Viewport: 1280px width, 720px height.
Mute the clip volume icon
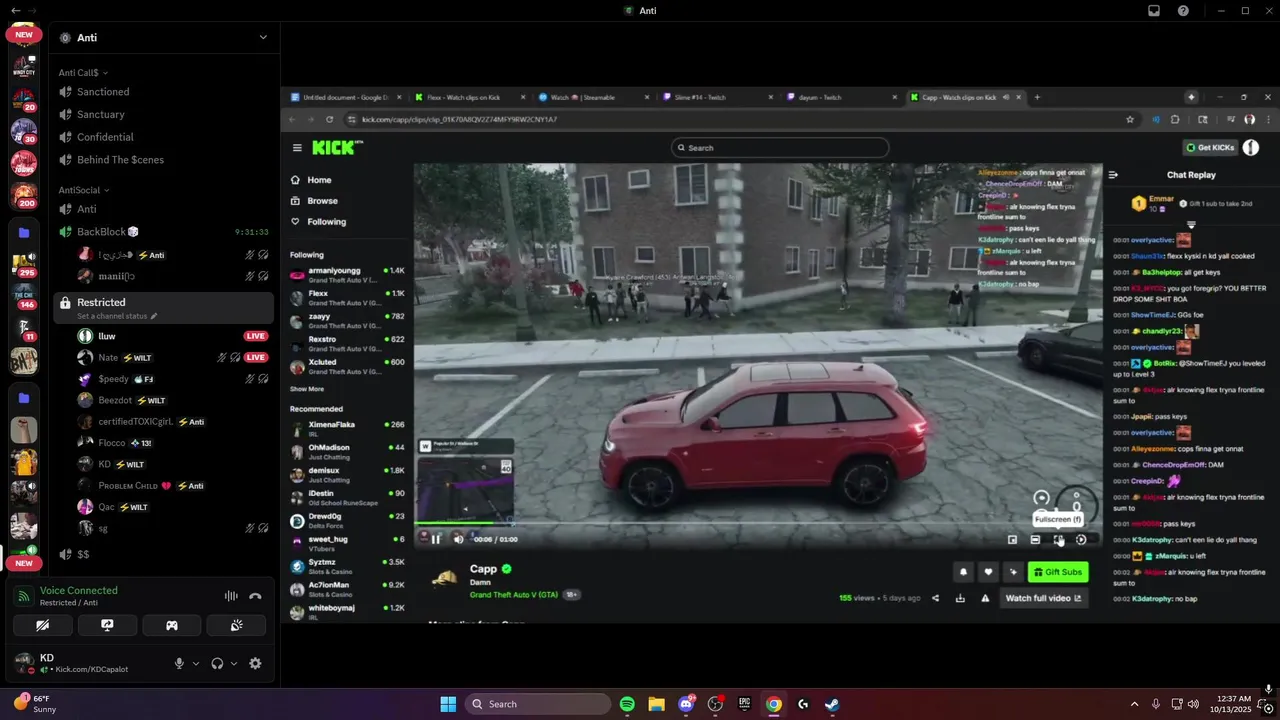coord(459,539)
